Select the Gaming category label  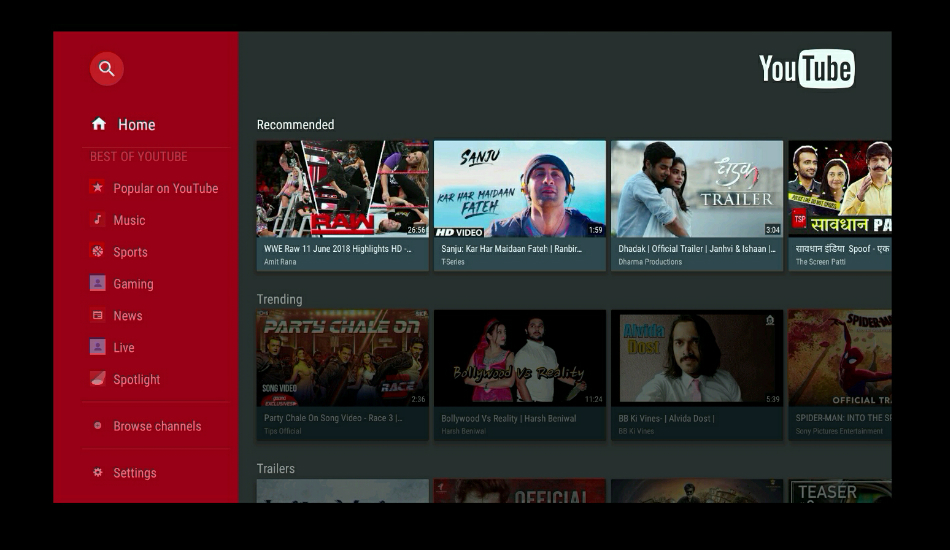pyautogui.click(x=133, y=284)
